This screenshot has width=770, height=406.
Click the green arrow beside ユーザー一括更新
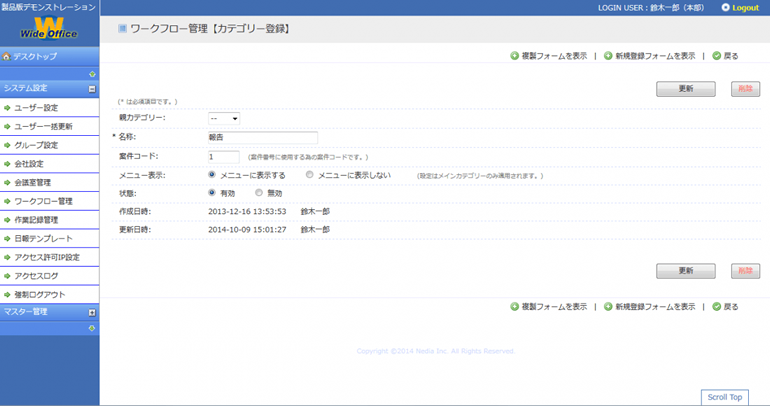7,126
